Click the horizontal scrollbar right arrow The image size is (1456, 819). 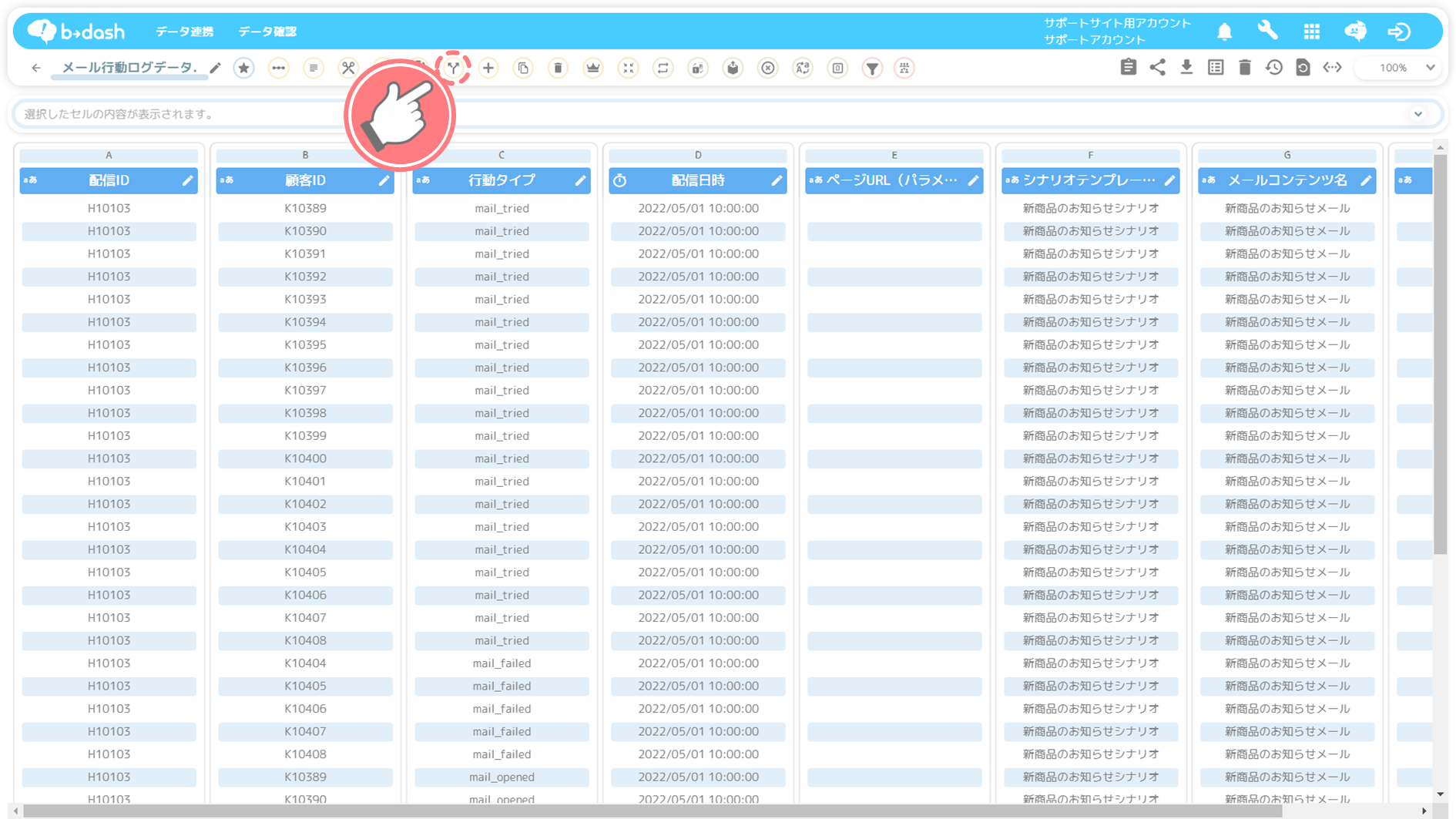(x=1424, y=811)
